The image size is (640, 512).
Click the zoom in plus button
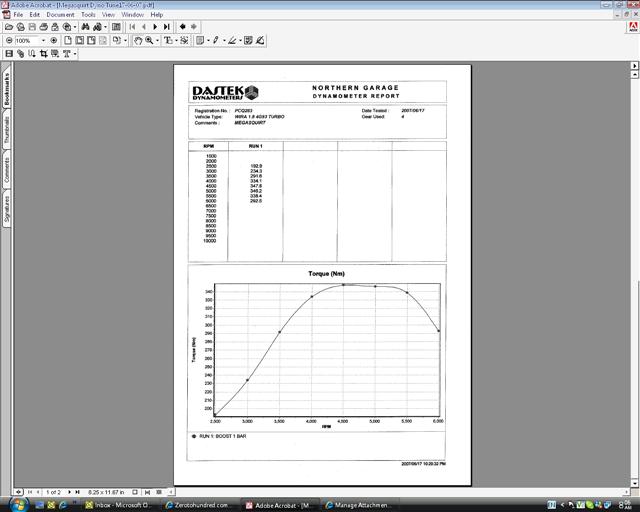point(54,41)
